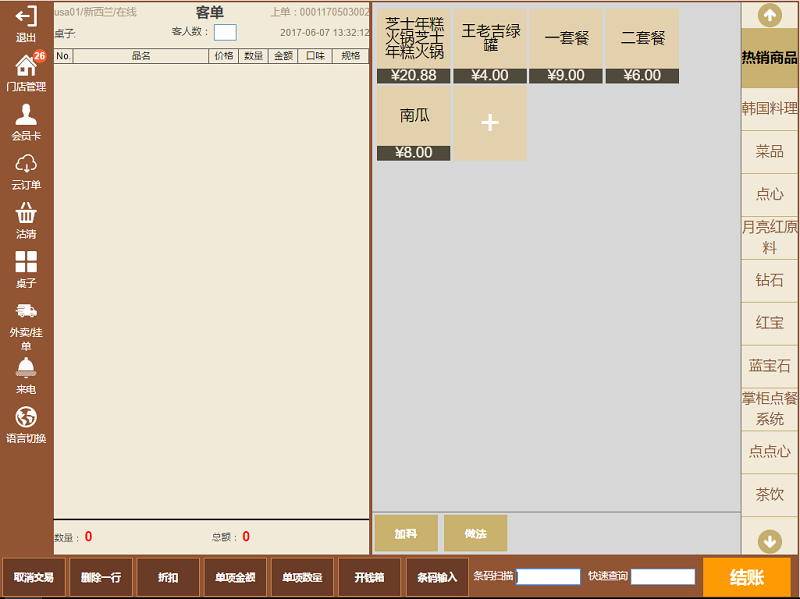Click the 上单 order number text
The image size is (800, 599).
click(320, 12)
